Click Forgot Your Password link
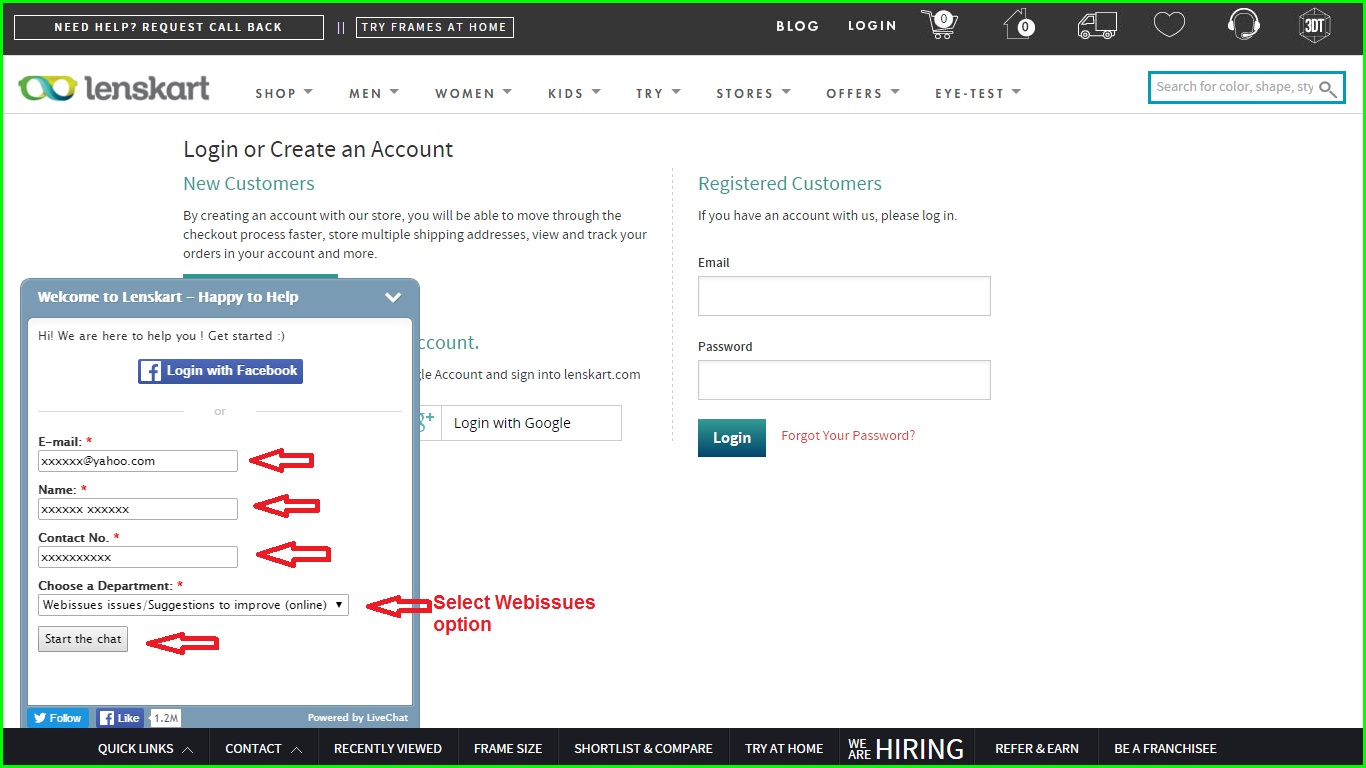The height and width of the screenshot is (768, 1366). (848, 436)
